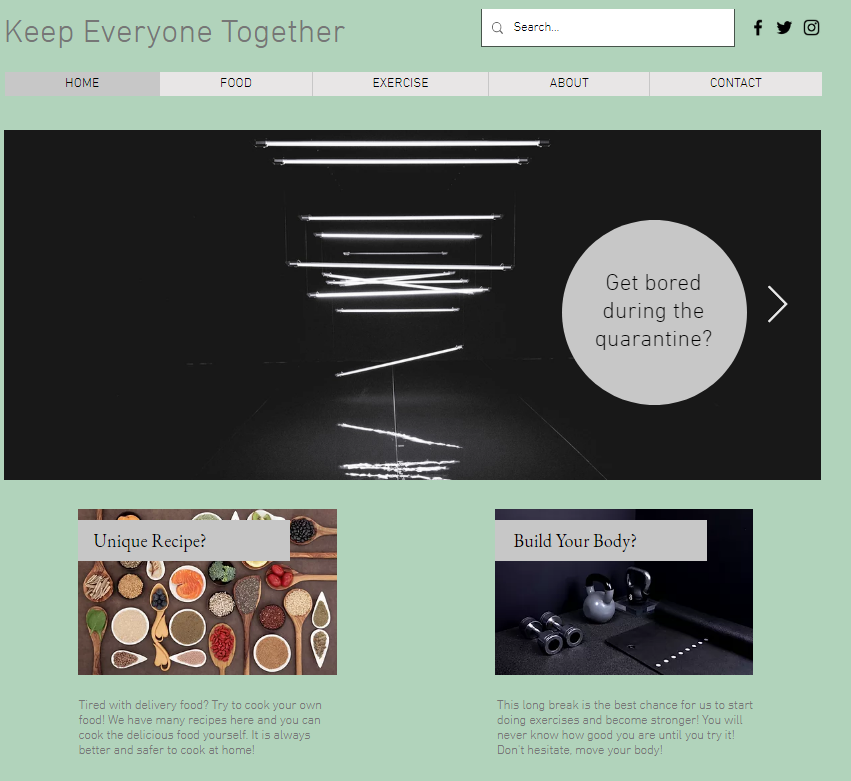The height and width of the screenshot is (781, 851).
Task: Advance slideshow with right arrow
Action: tap(777, 304)
